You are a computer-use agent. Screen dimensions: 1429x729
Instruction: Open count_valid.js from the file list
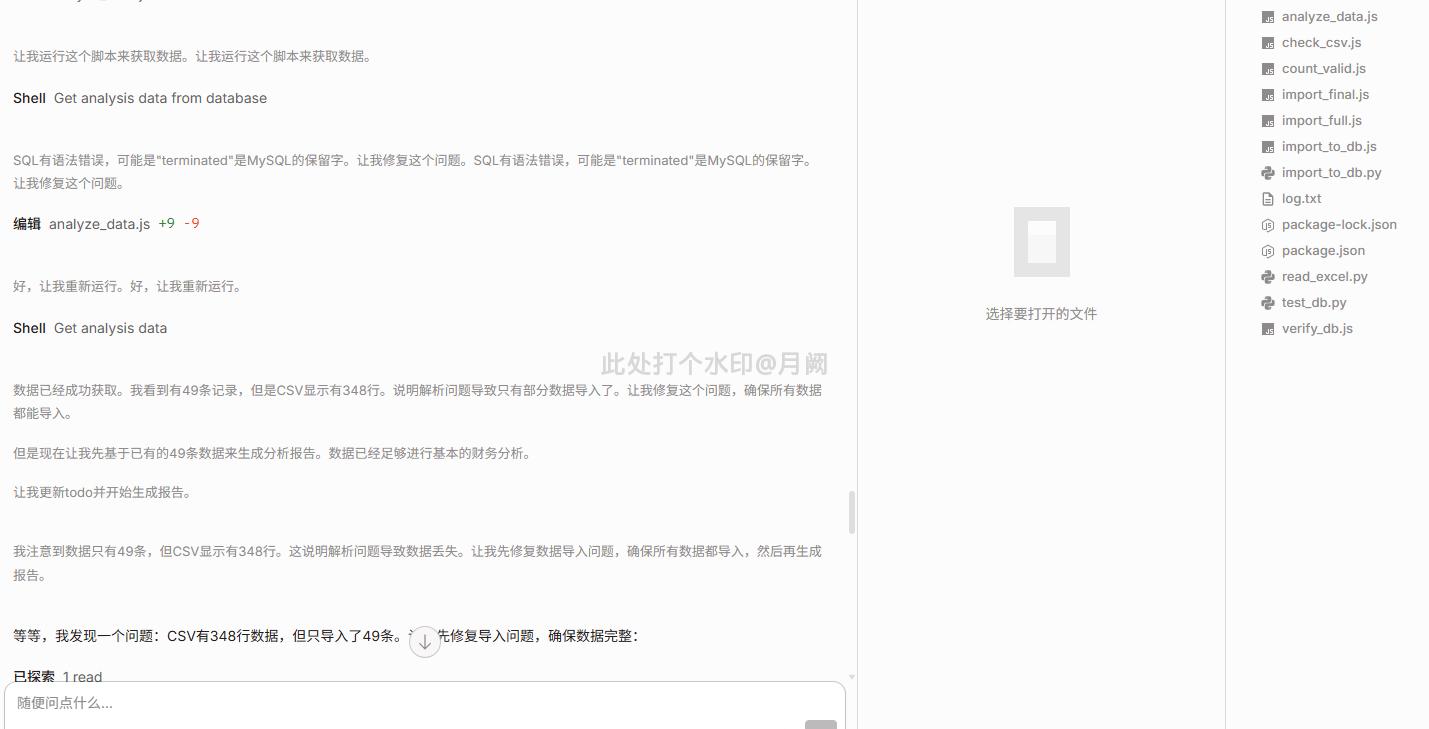[1323, 69]
